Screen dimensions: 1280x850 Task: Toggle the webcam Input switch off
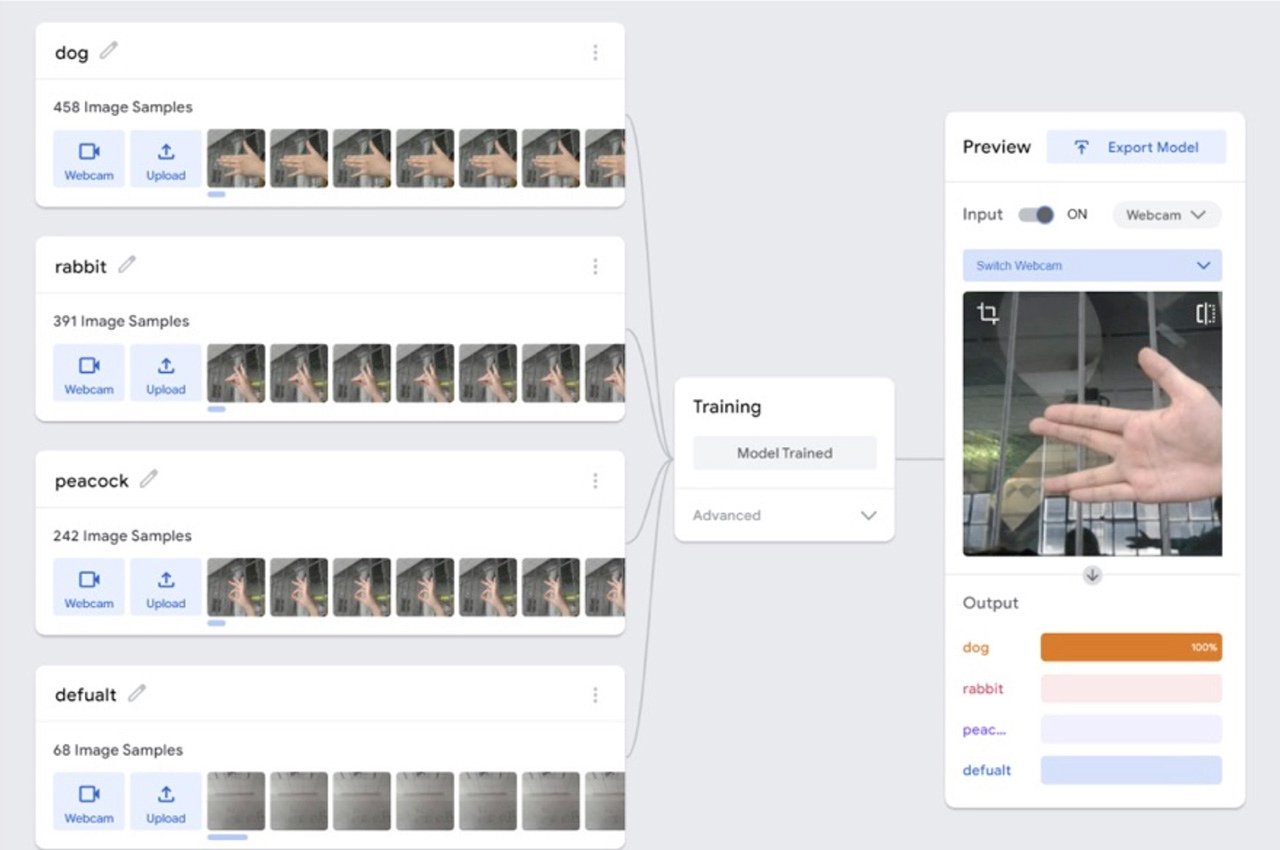1037,214
